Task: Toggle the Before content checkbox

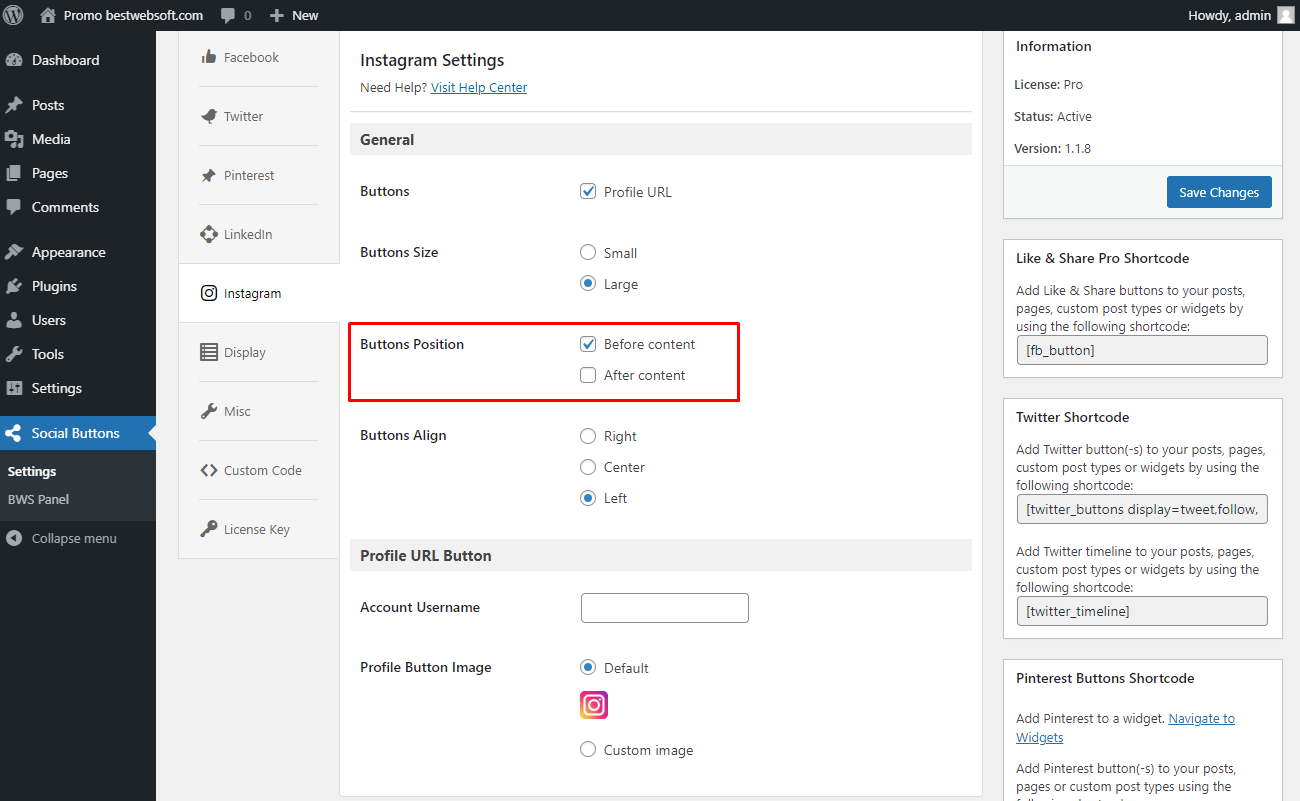Action: pyautogui.click(x=588, y=344)
